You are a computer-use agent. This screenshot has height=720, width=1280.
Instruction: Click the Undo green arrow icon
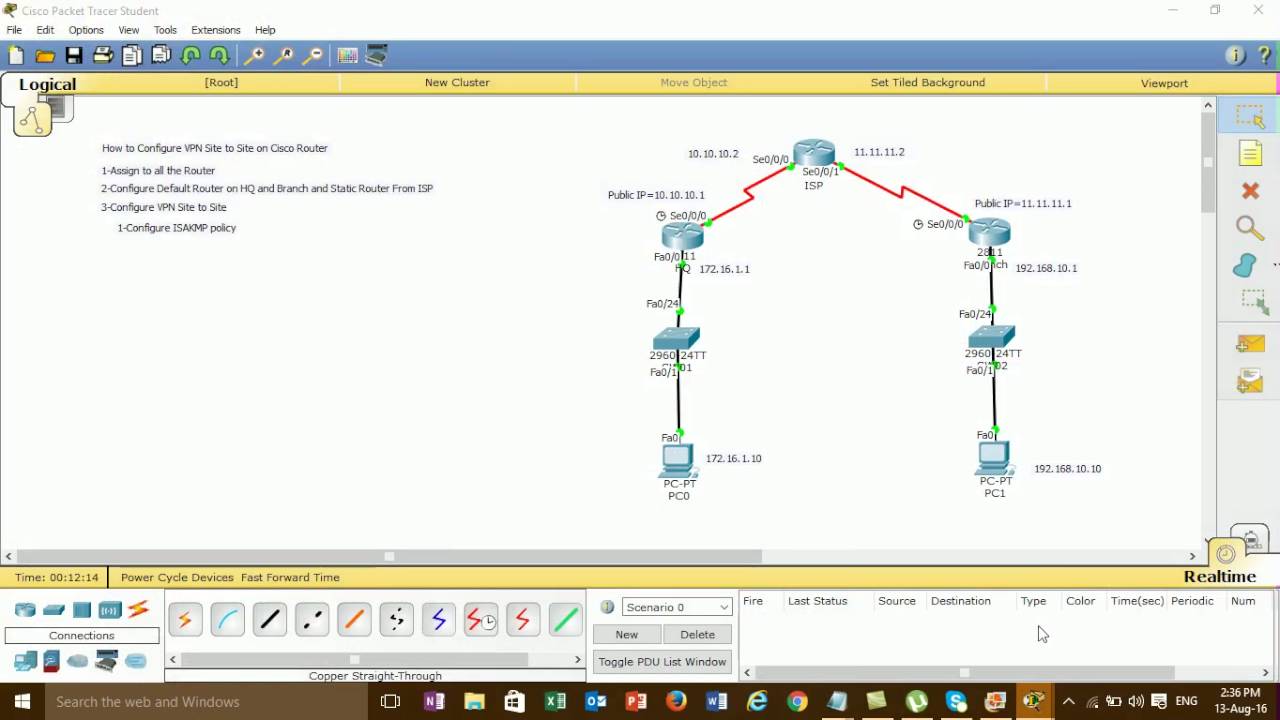[191, 56]
